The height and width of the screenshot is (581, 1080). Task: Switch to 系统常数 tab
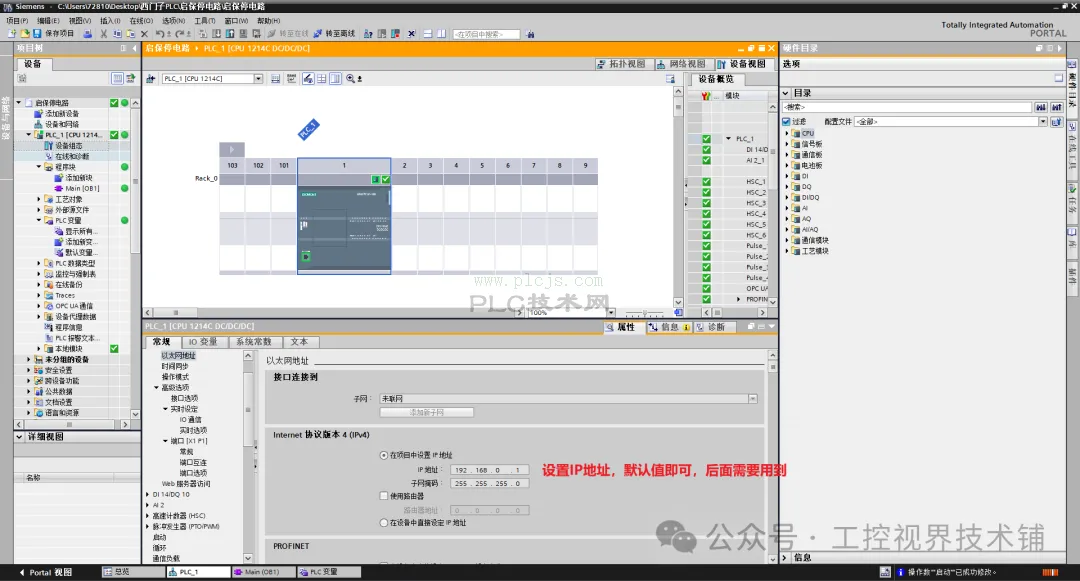click(253, 341)
